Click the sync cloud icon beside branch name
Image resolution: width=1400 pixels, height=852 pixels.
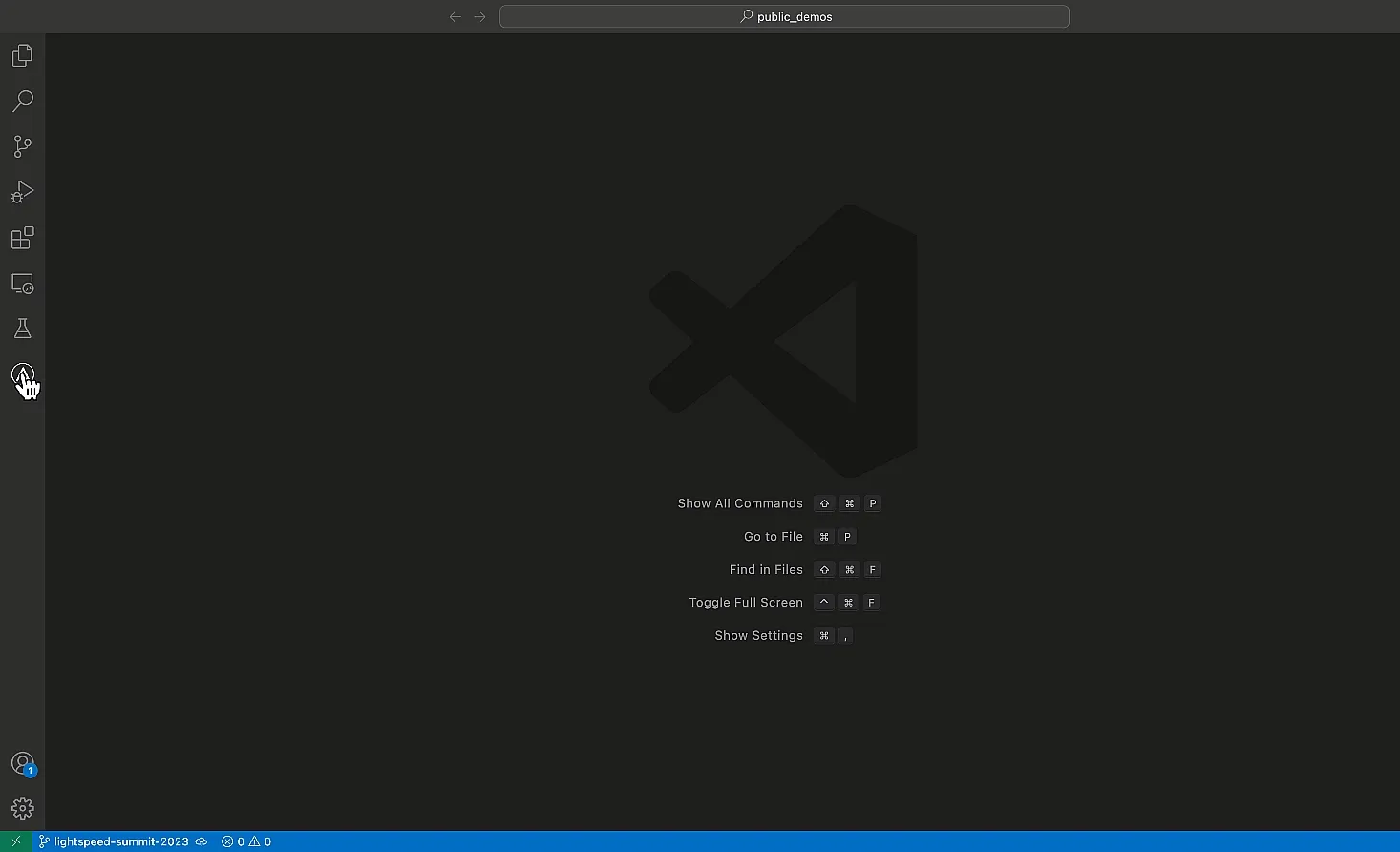point(202,841)
